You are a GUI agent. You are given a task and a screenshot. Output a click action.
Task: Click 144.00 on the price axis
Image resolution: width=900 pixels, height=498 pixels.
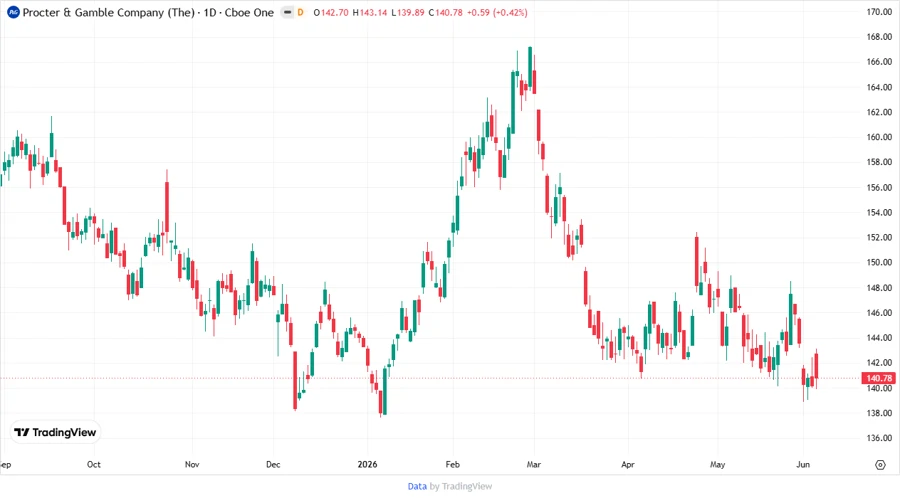tap(879, 337)
